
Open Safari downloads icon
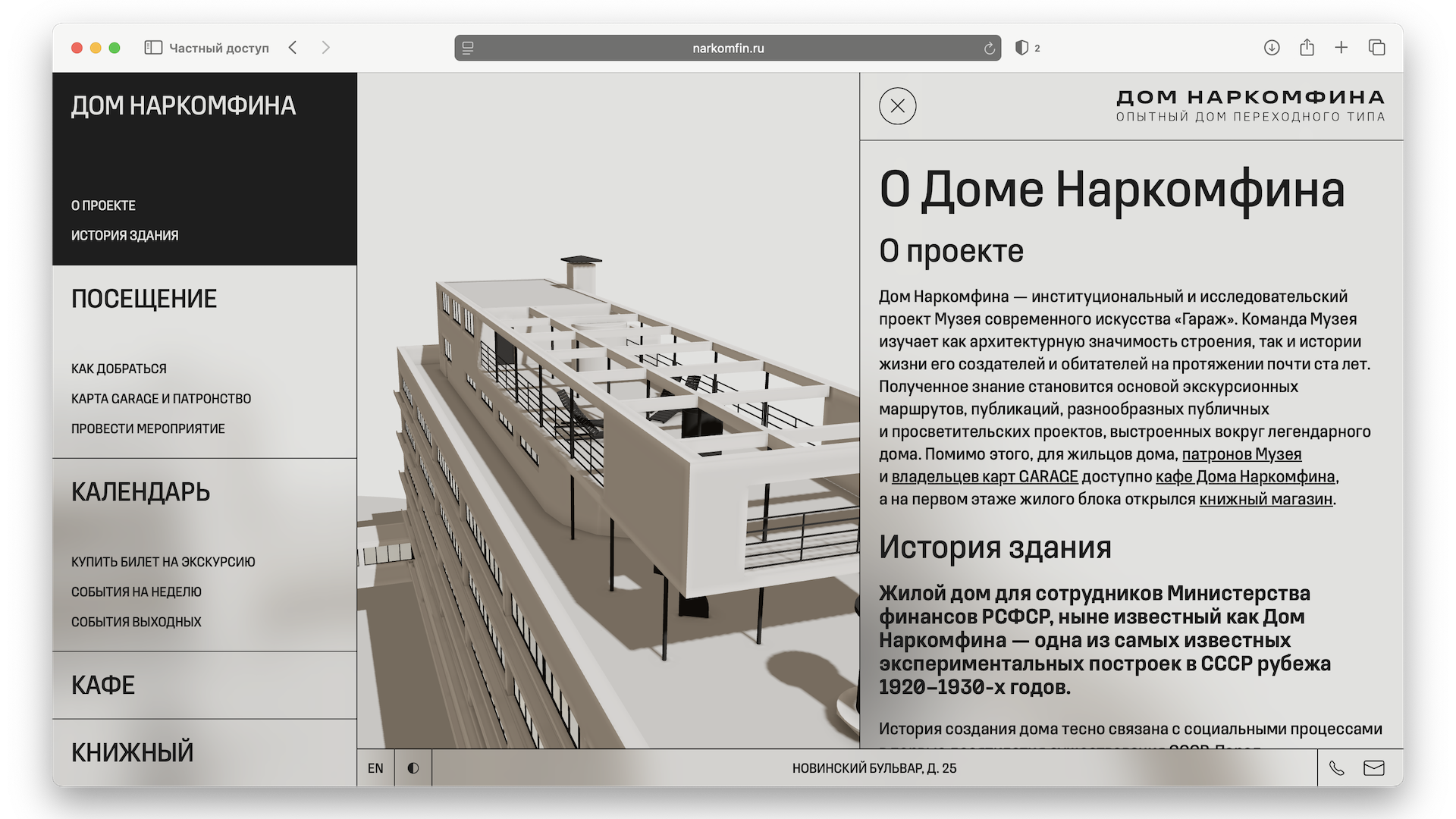[1272, 48]
